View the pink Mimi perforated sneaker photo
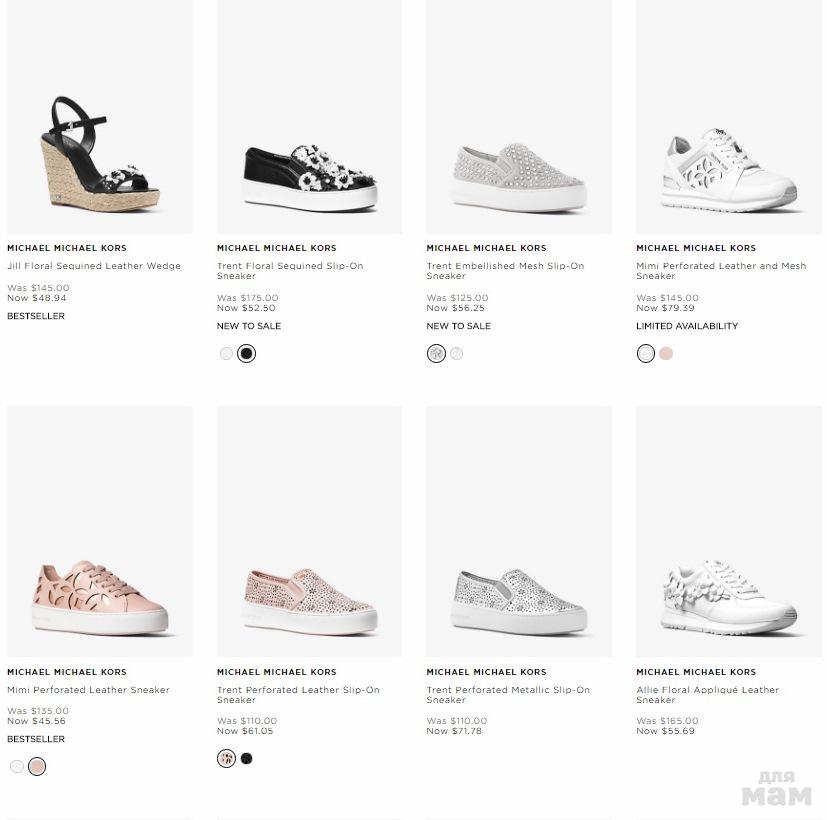Viewport: 827px width, 820px height. 100,596
